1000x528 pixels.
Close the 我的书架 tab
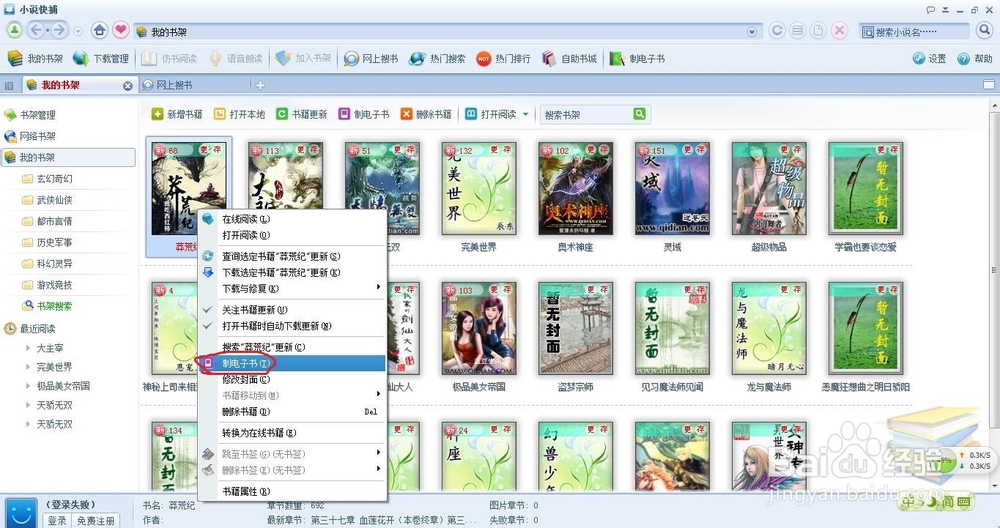128,85
